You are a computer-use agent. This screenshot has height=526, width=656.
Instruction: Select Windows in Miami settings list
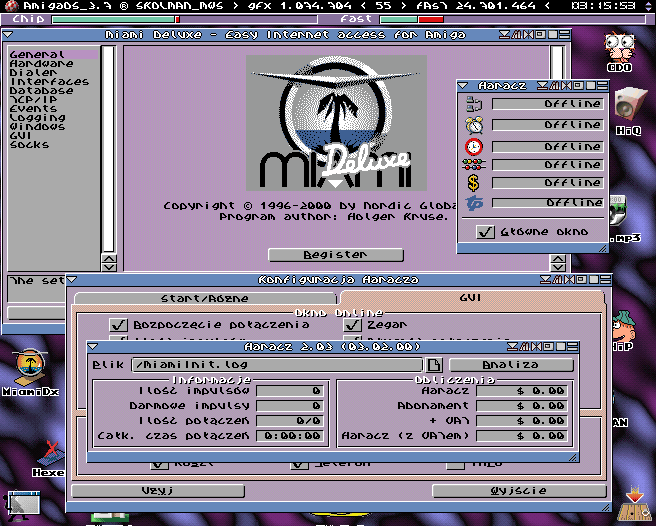(53, 126)
